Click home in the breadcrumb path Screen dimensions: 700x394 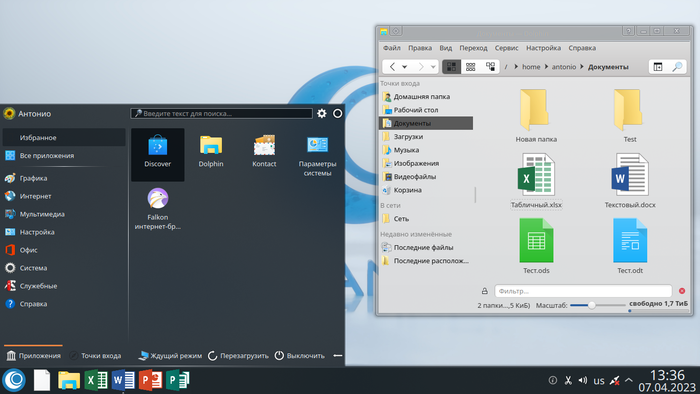(531, 67)
